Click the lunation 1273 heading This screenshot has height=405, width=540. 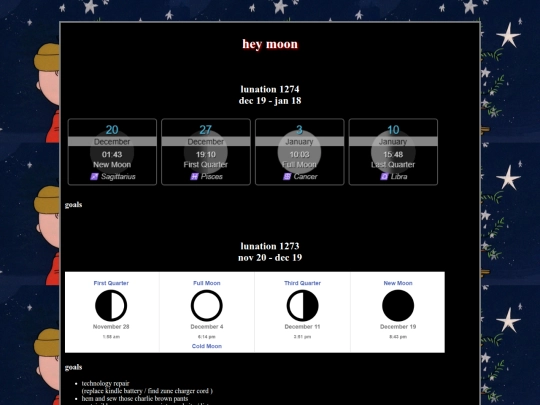270,246
